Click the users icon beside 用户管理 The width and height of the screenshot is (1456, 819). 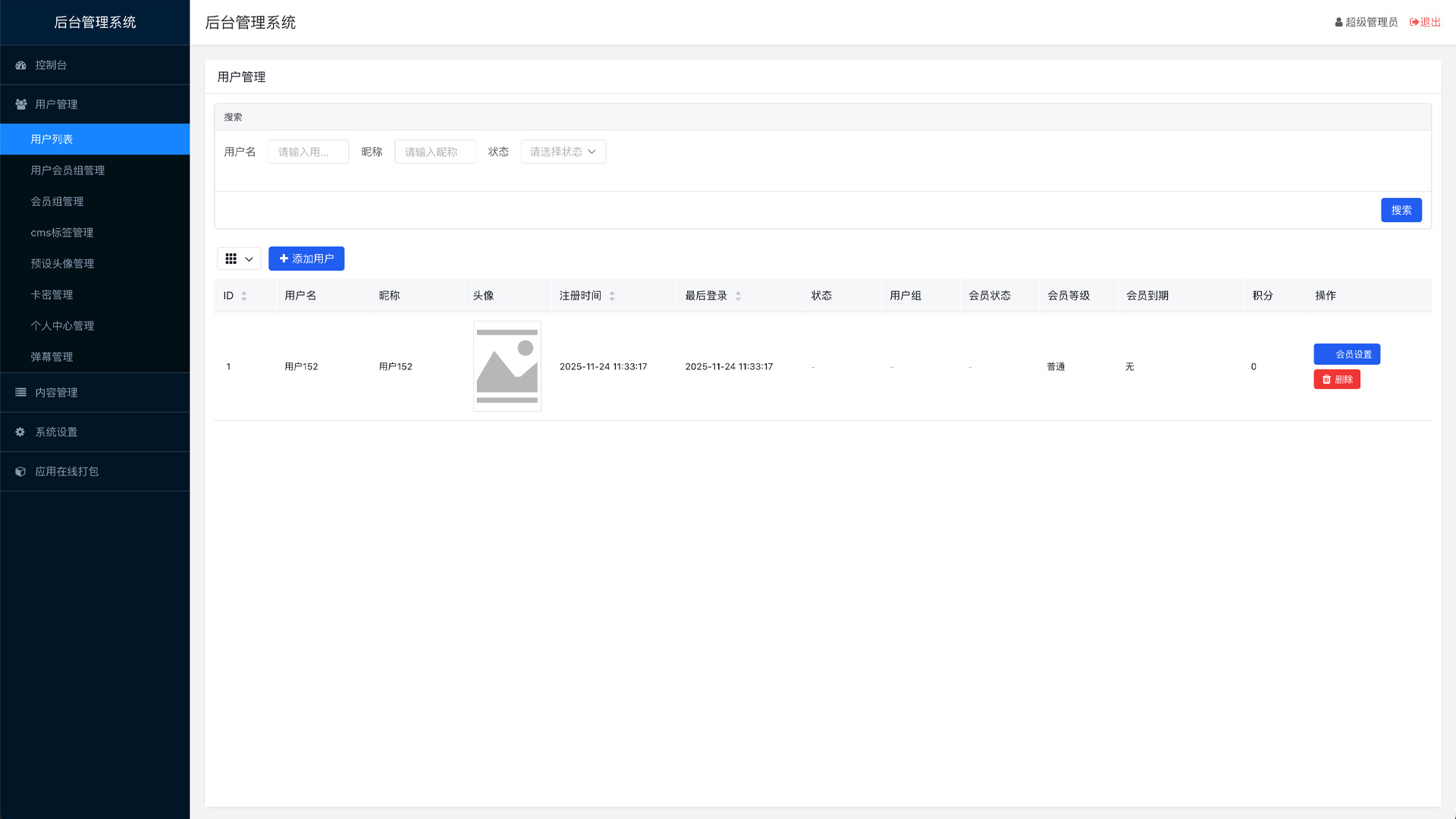[20, 104]
